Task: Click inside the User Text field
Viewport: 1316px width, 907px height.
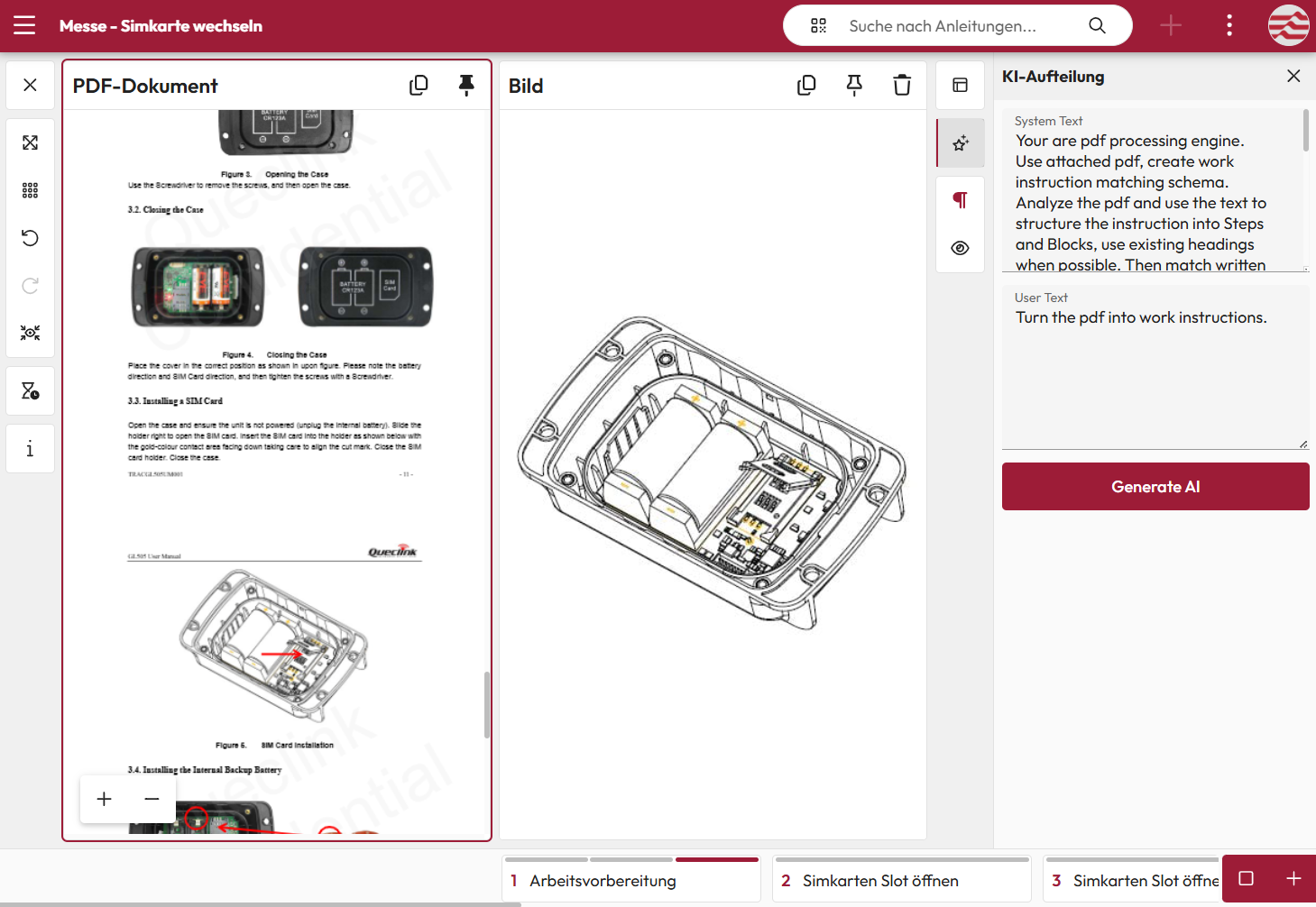Action: 1155,370
